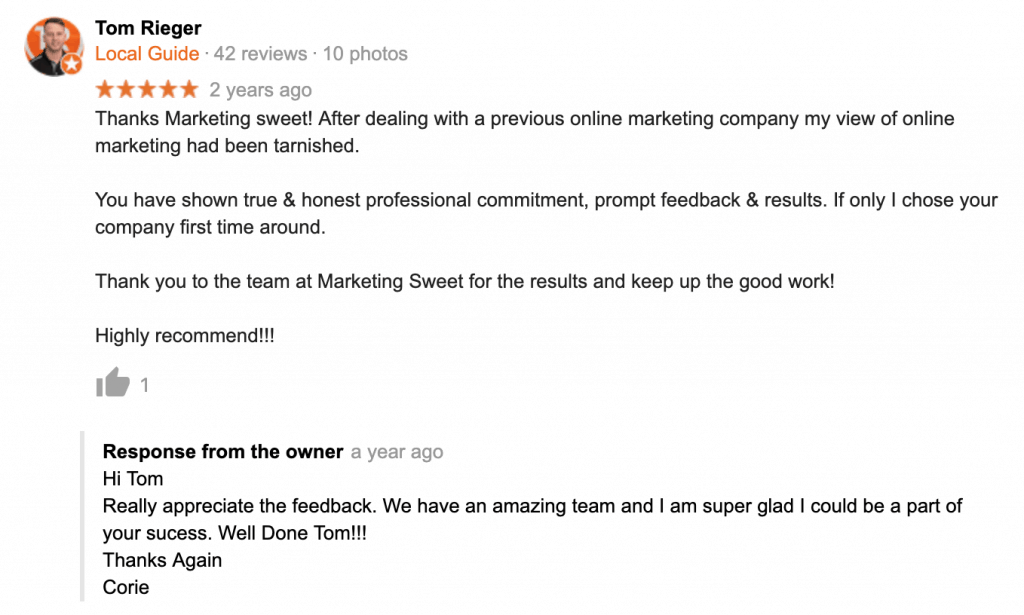The width and height of the screenshot is (1024, 615).
Task: Click Tom Rieger's profile photo
Action: (x=51, y=45)
